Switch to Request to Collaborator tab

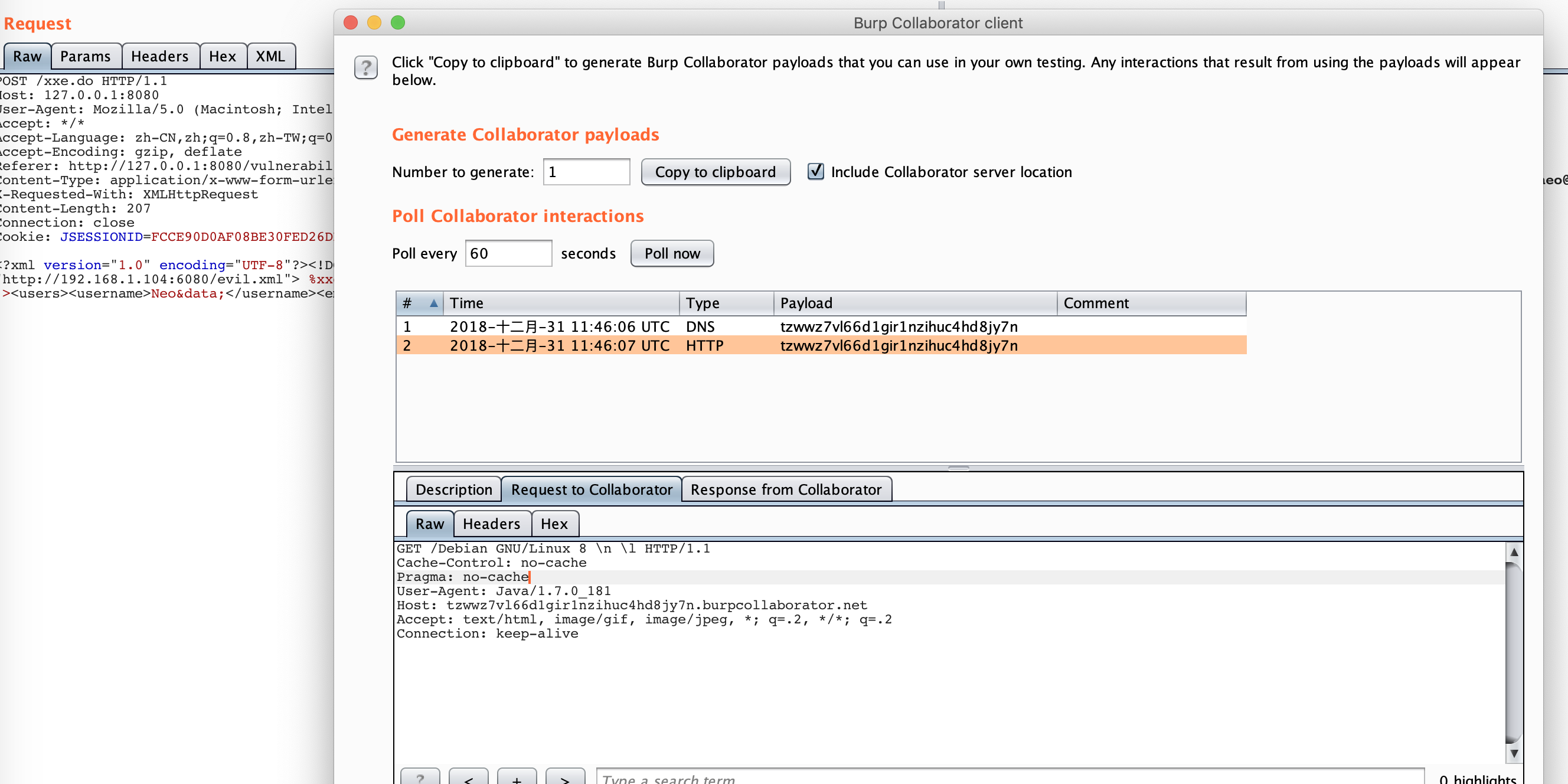(x=591, y=489)
